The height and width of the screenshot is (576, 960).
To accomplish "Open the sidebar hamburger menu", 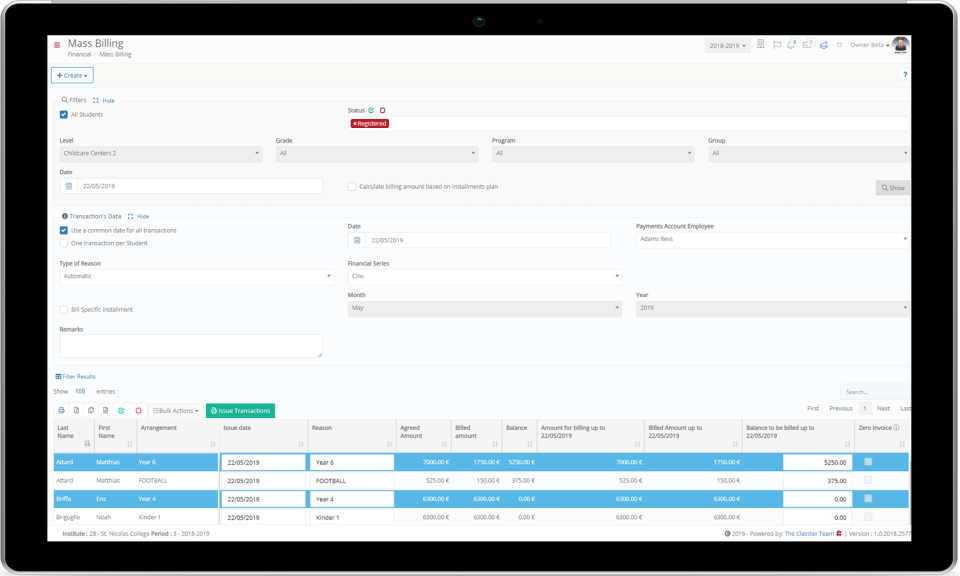I will pyautogui.click(x=57, y=43).
